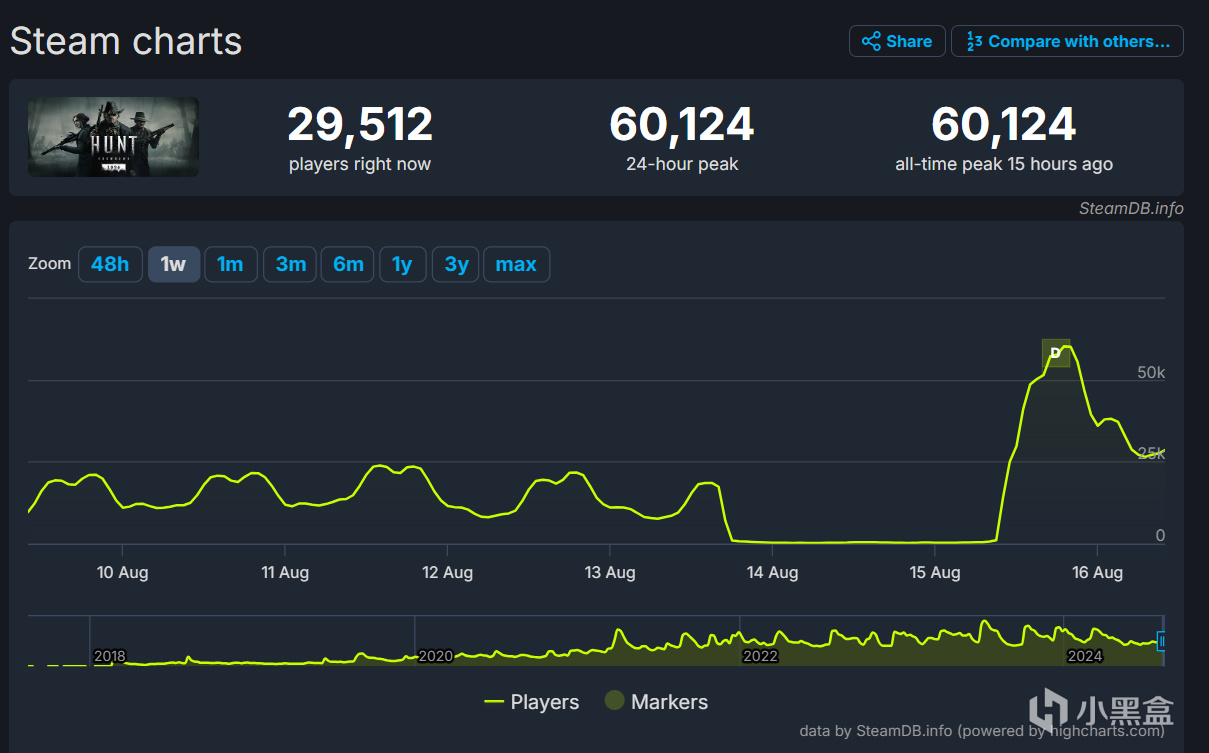The width and height of the screenshot is (1209, 753).
Task: Open Compare with others option
Action: point(1067,41)
